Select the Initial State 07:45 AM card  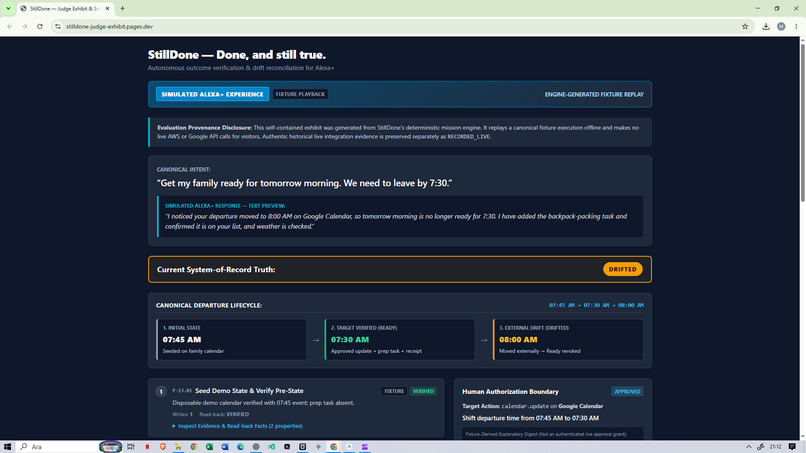[231, 339]
